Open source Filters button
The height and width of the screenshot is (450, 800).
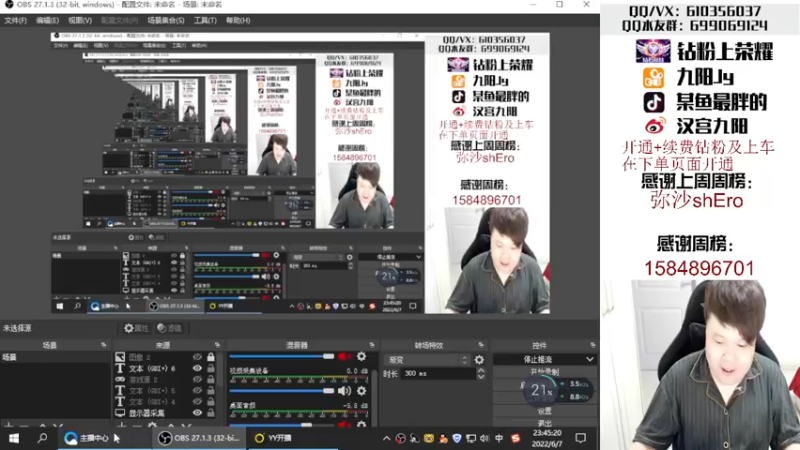169,328
